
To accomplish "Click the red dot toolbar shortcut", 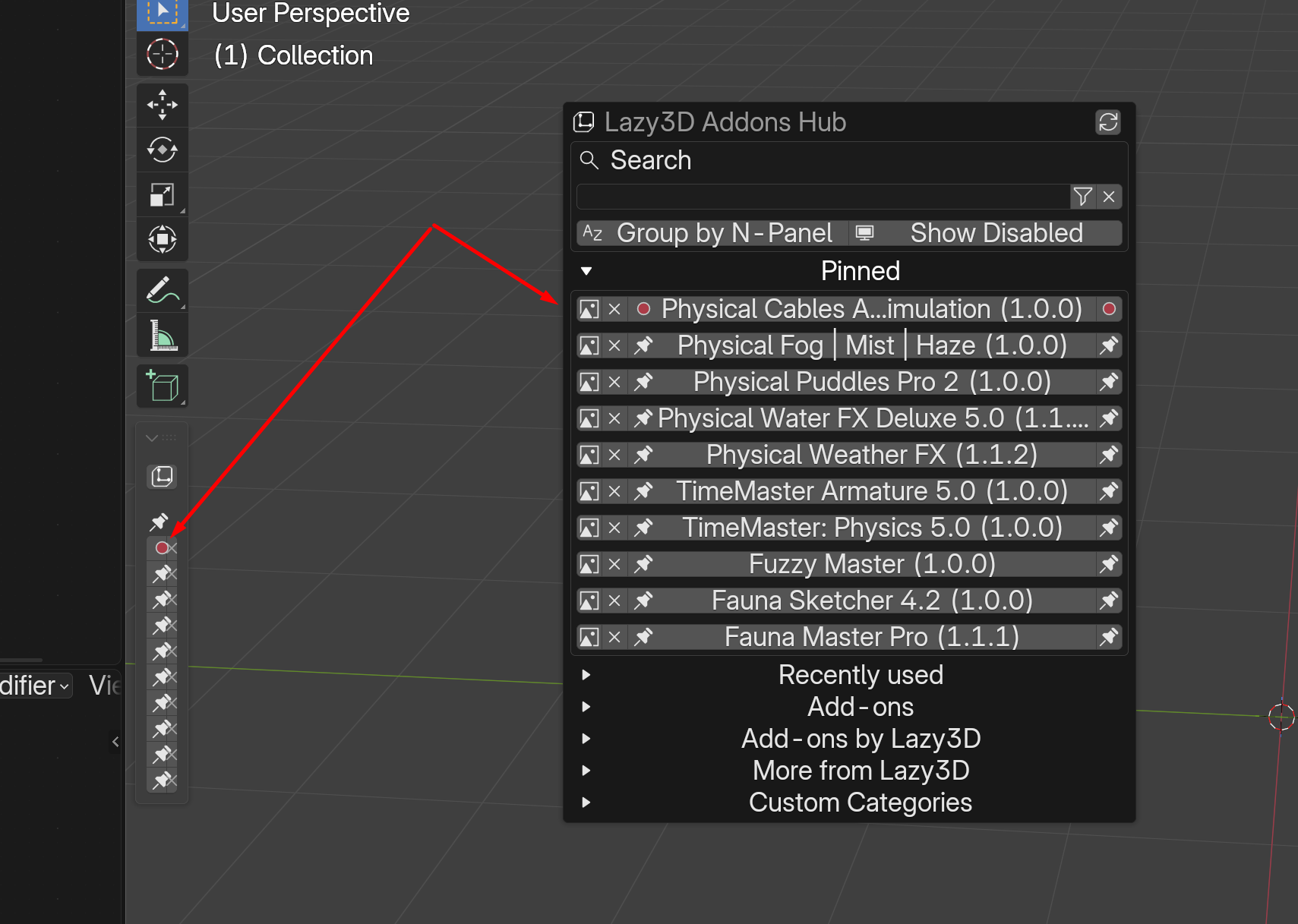I will coord(162,548).
